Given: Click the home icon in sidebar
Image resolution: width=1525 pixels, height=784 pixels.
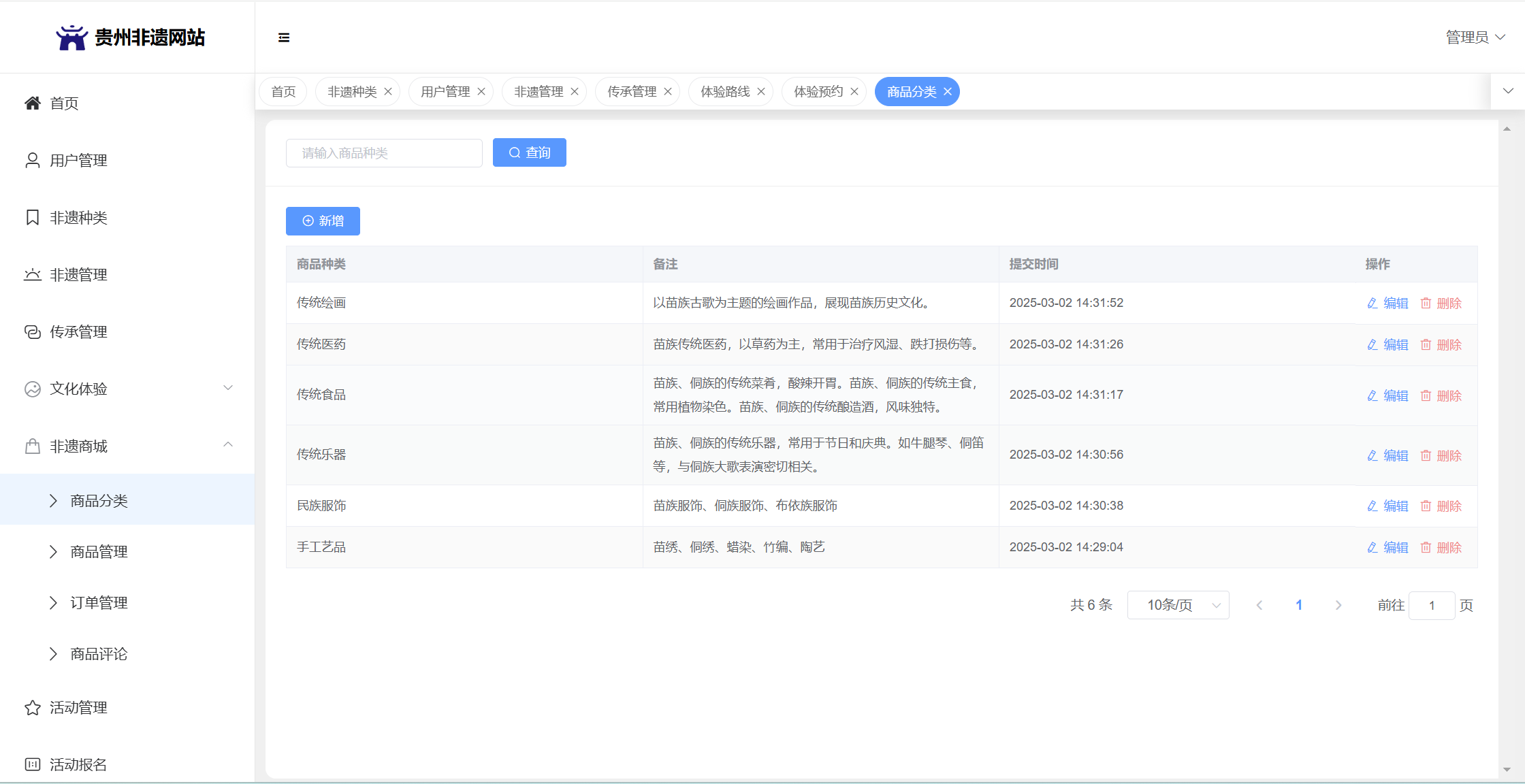Looking at the screenshot, I should coord(32,103).
